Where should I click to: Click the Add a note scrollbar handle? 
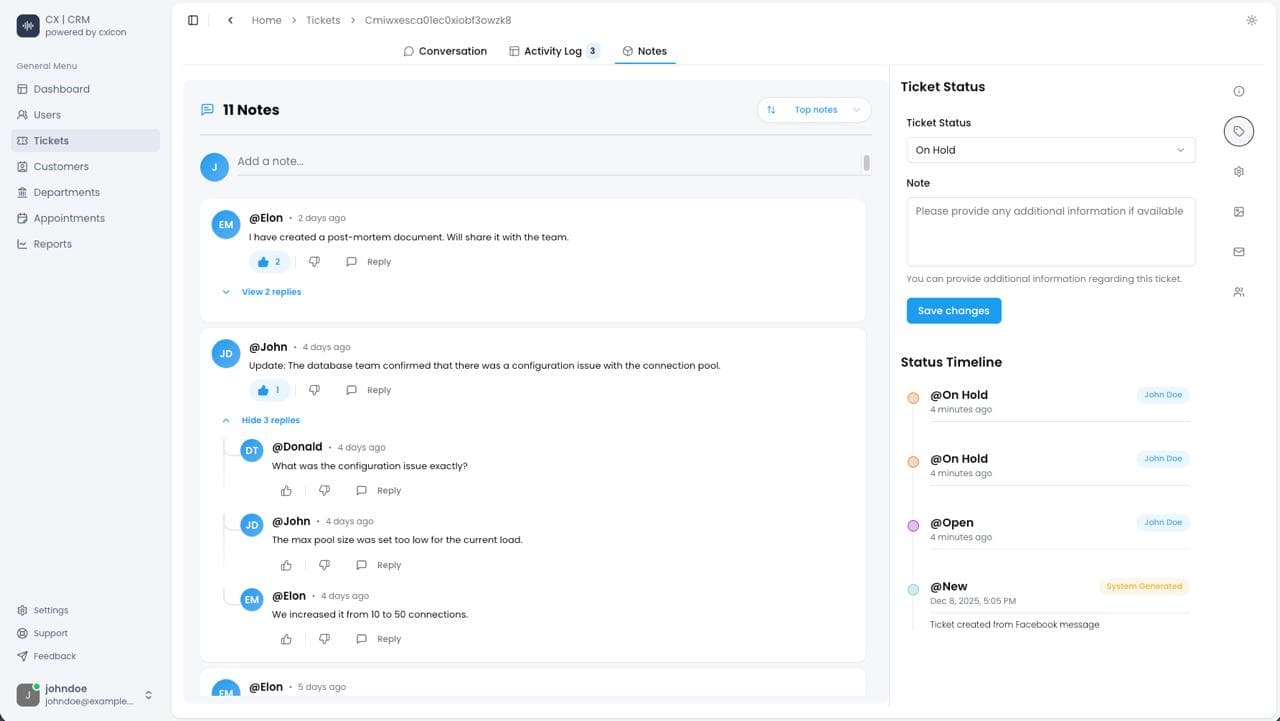coord(866,162)
